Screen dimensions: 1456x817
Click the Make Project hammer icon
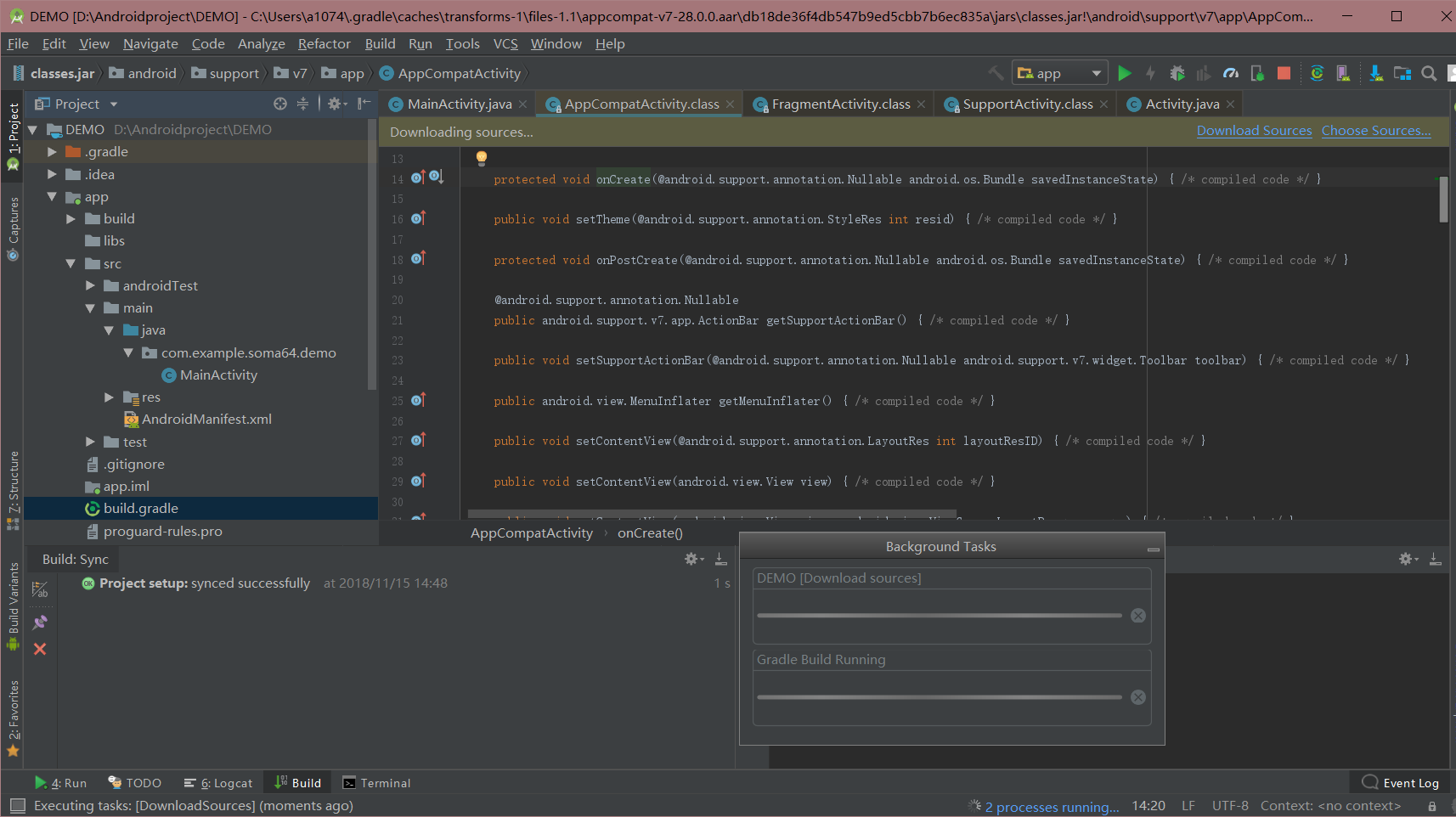pyautogui.click(x=996, y=74)
